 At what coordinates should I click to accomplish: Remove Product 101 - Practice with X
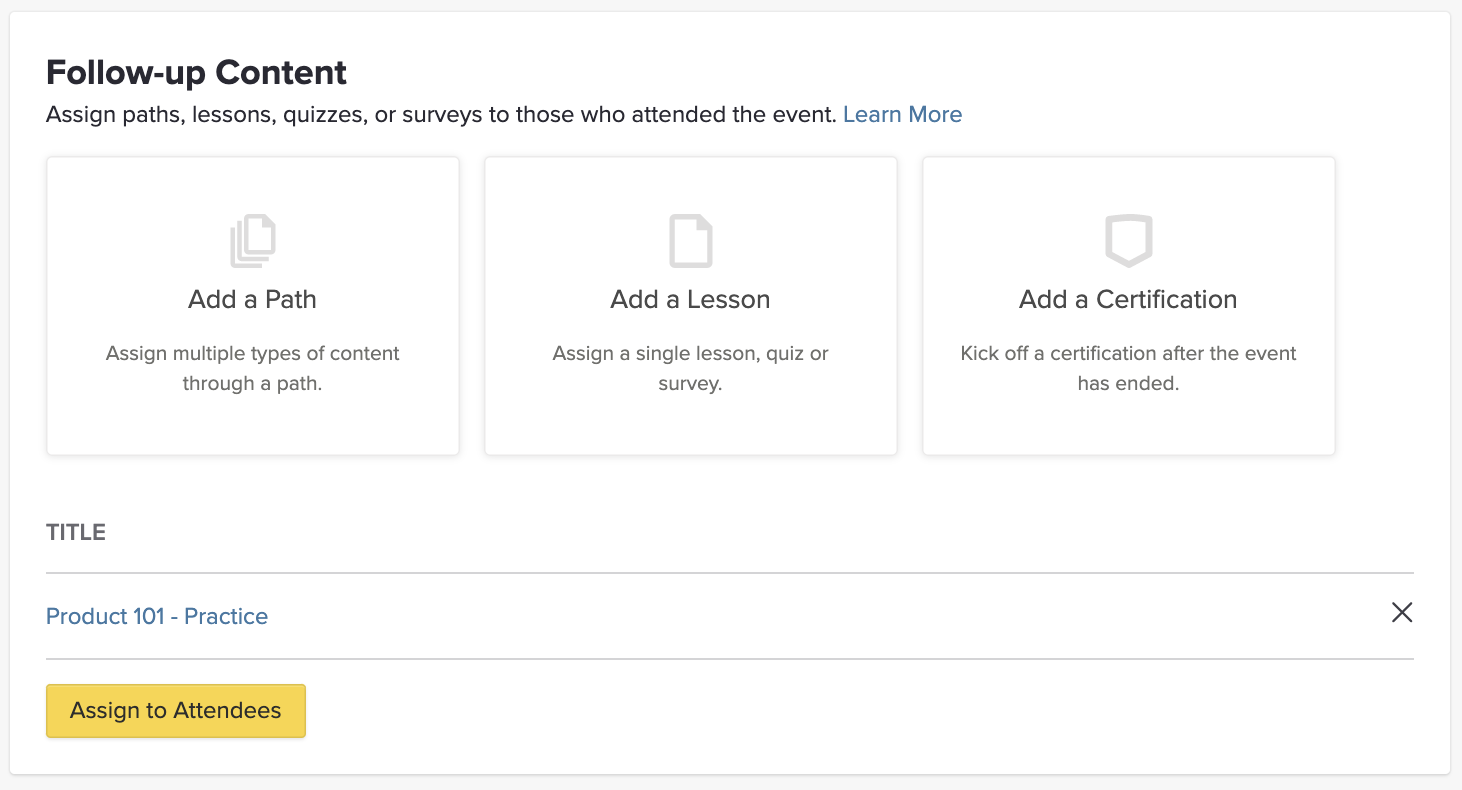coord(1402,613)
